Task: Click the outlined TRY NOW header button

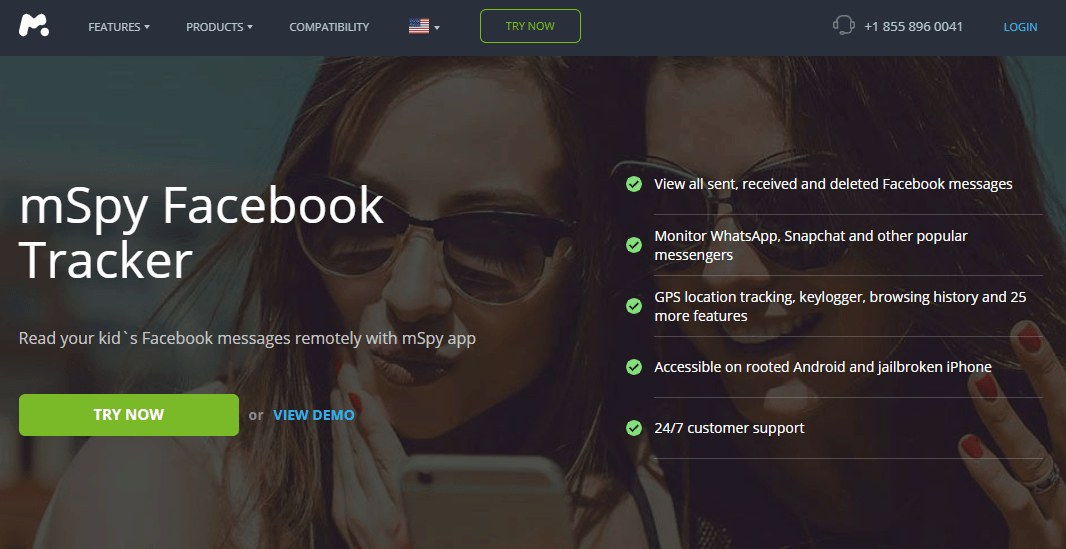Action: 530,26
